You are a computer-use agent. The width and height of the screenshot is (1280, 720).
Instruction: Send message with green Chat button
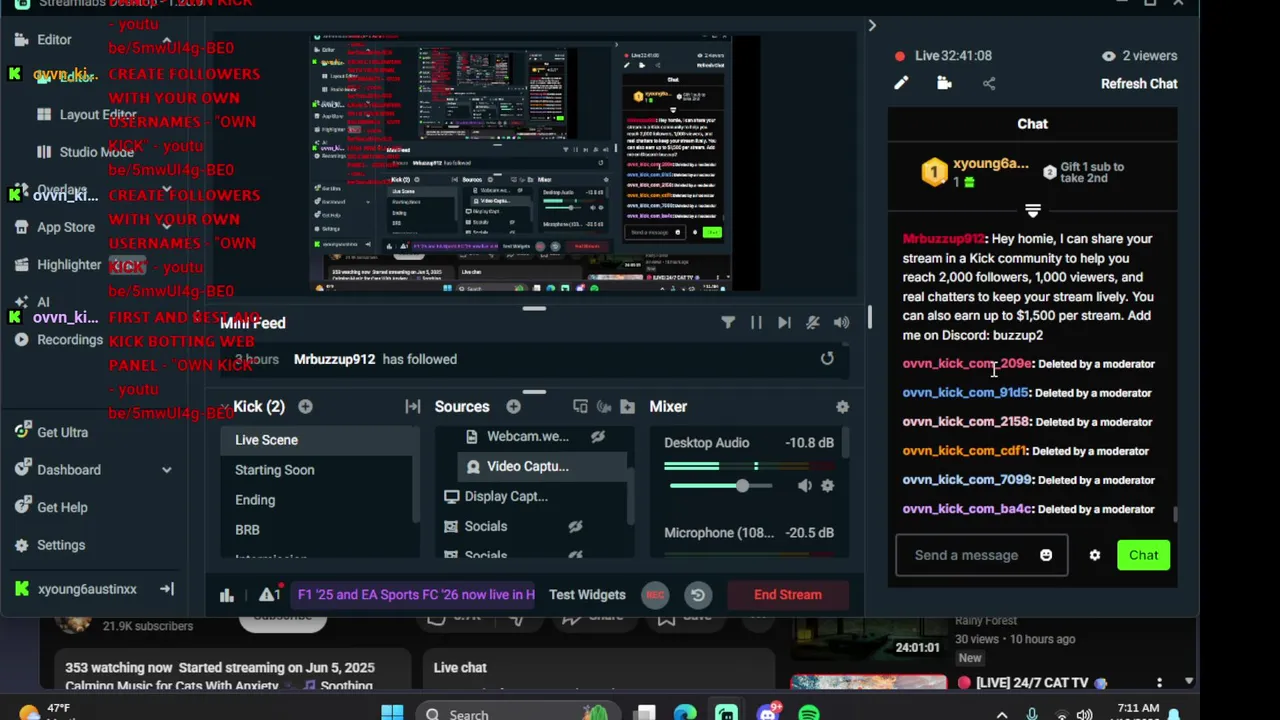(x=1144, y=555)
